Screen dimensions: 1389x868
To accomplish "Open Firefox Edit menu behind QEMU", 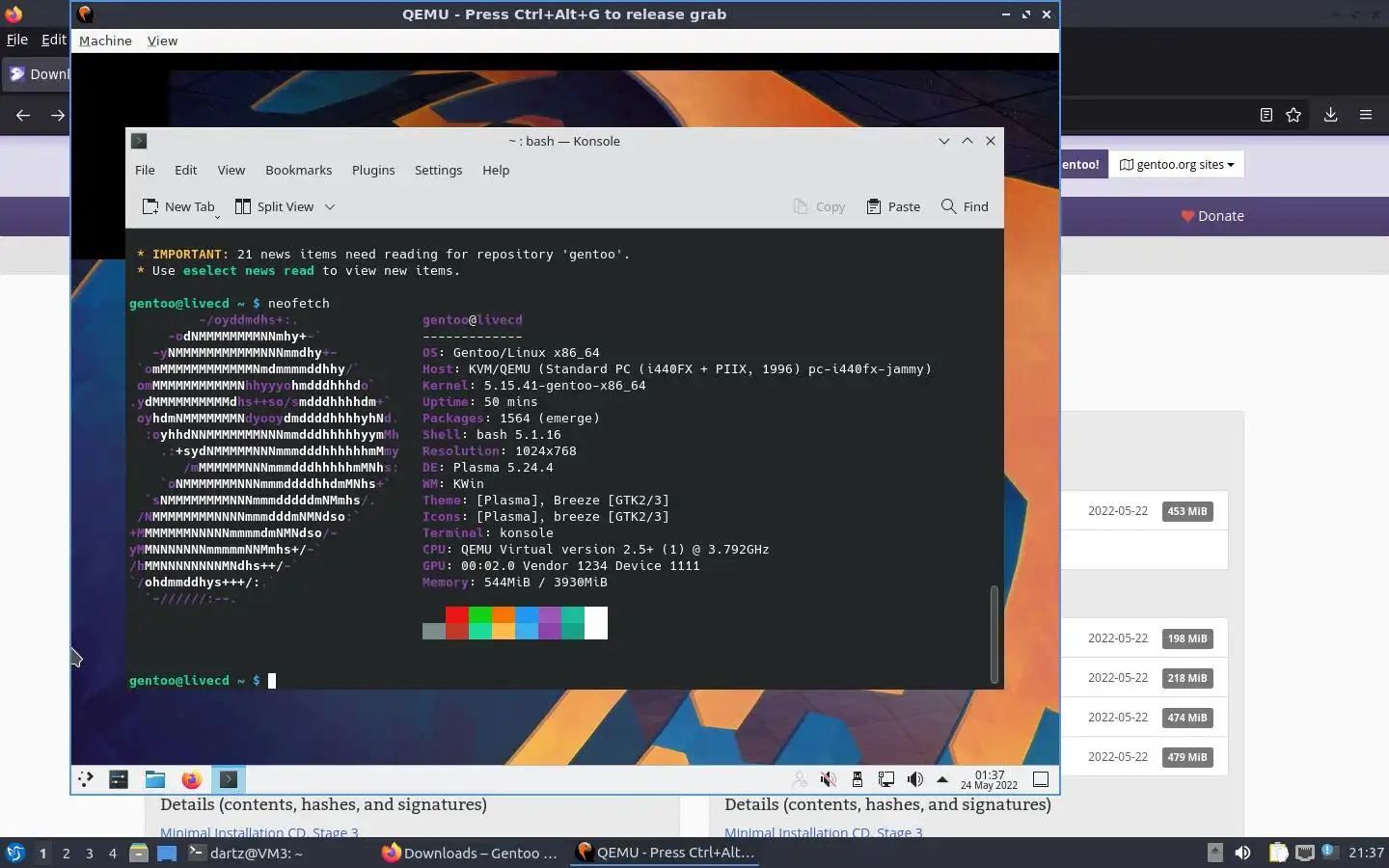I will click(x=53, y=40).
